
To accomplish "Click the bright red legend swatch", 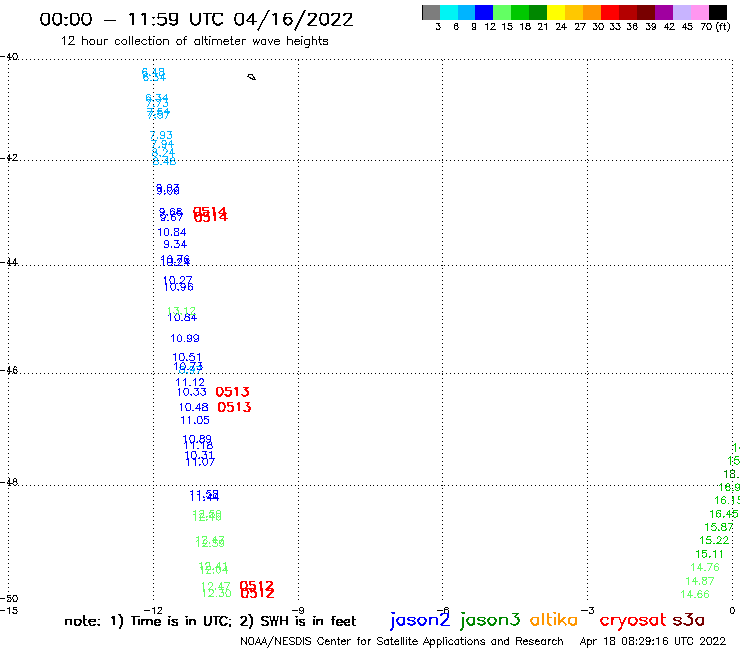I will click(610, 12).
